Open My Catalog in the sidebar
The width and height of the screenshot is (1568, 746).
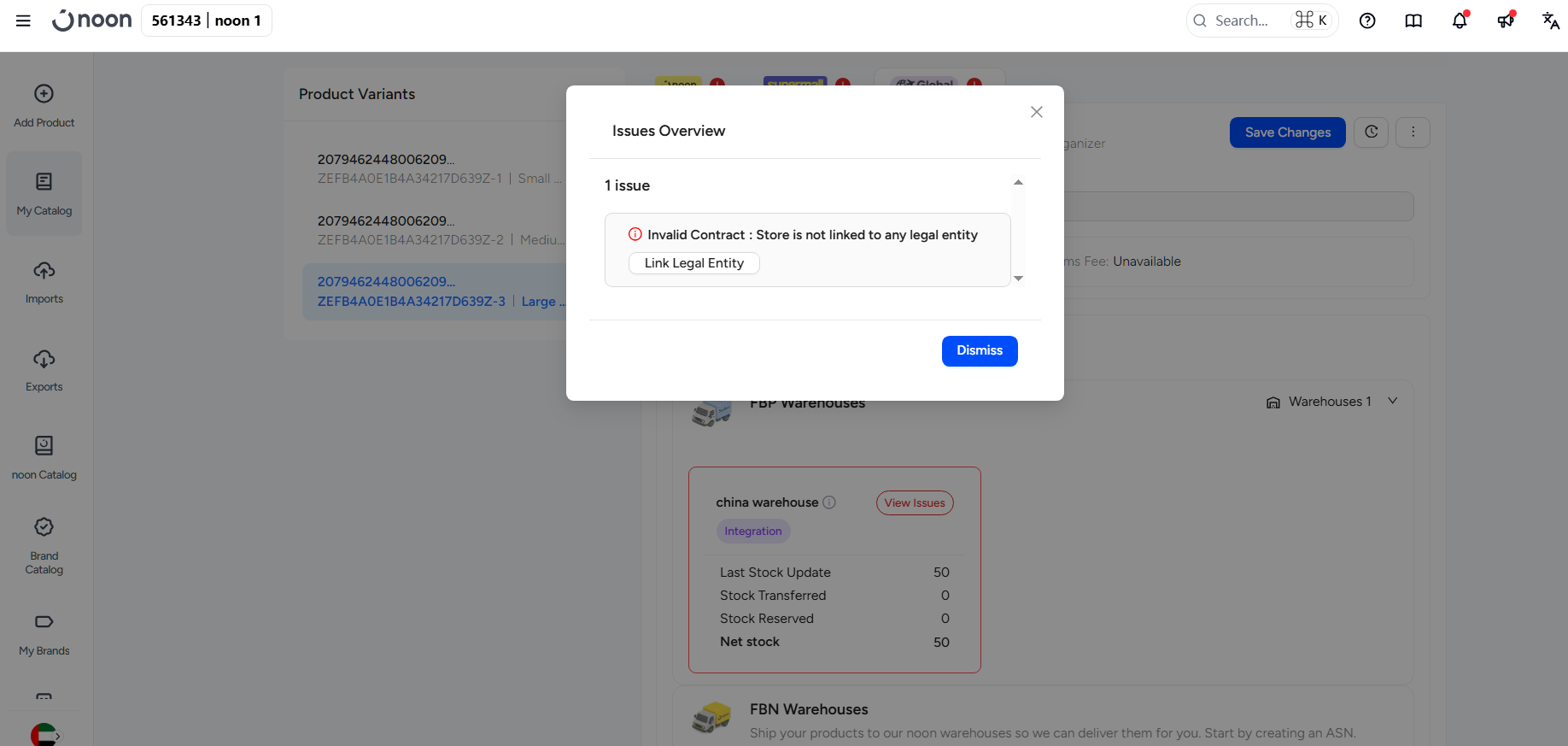click(x=44, y=194)
